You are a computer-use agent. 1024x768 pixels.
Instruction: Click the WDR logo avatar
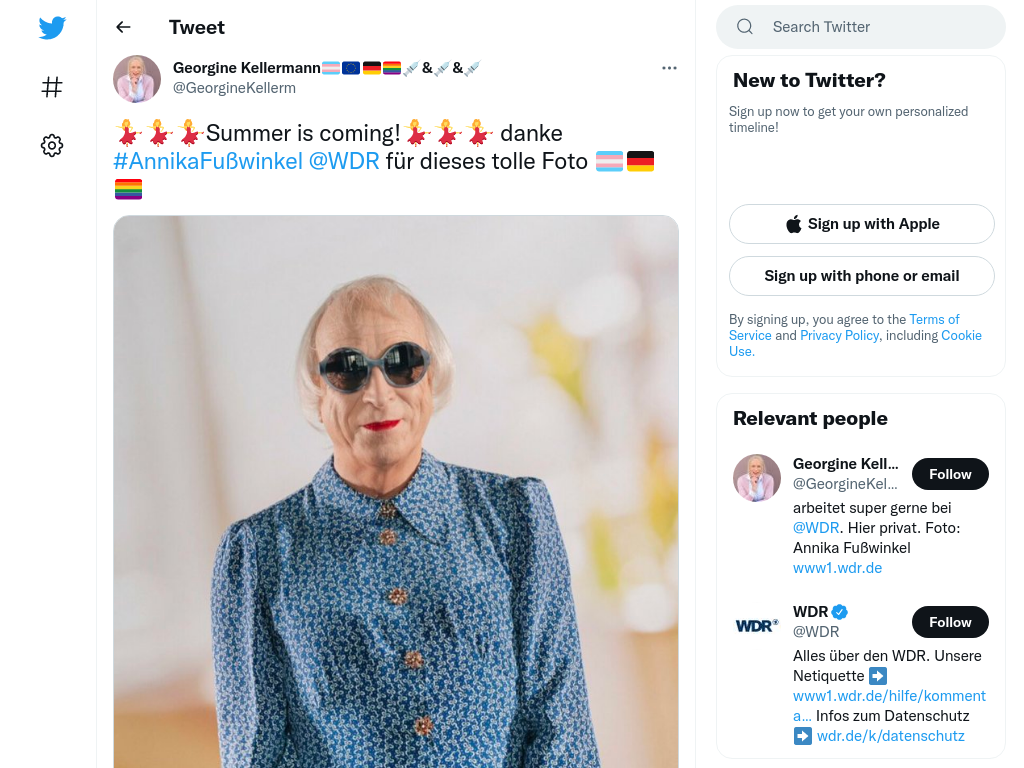click(757, 625)
